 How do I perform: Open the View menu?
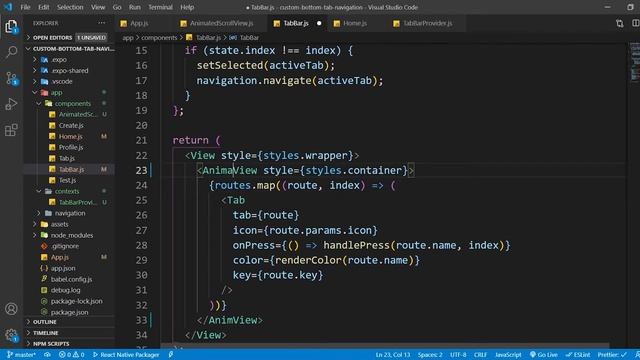click(x=98, y=7)
